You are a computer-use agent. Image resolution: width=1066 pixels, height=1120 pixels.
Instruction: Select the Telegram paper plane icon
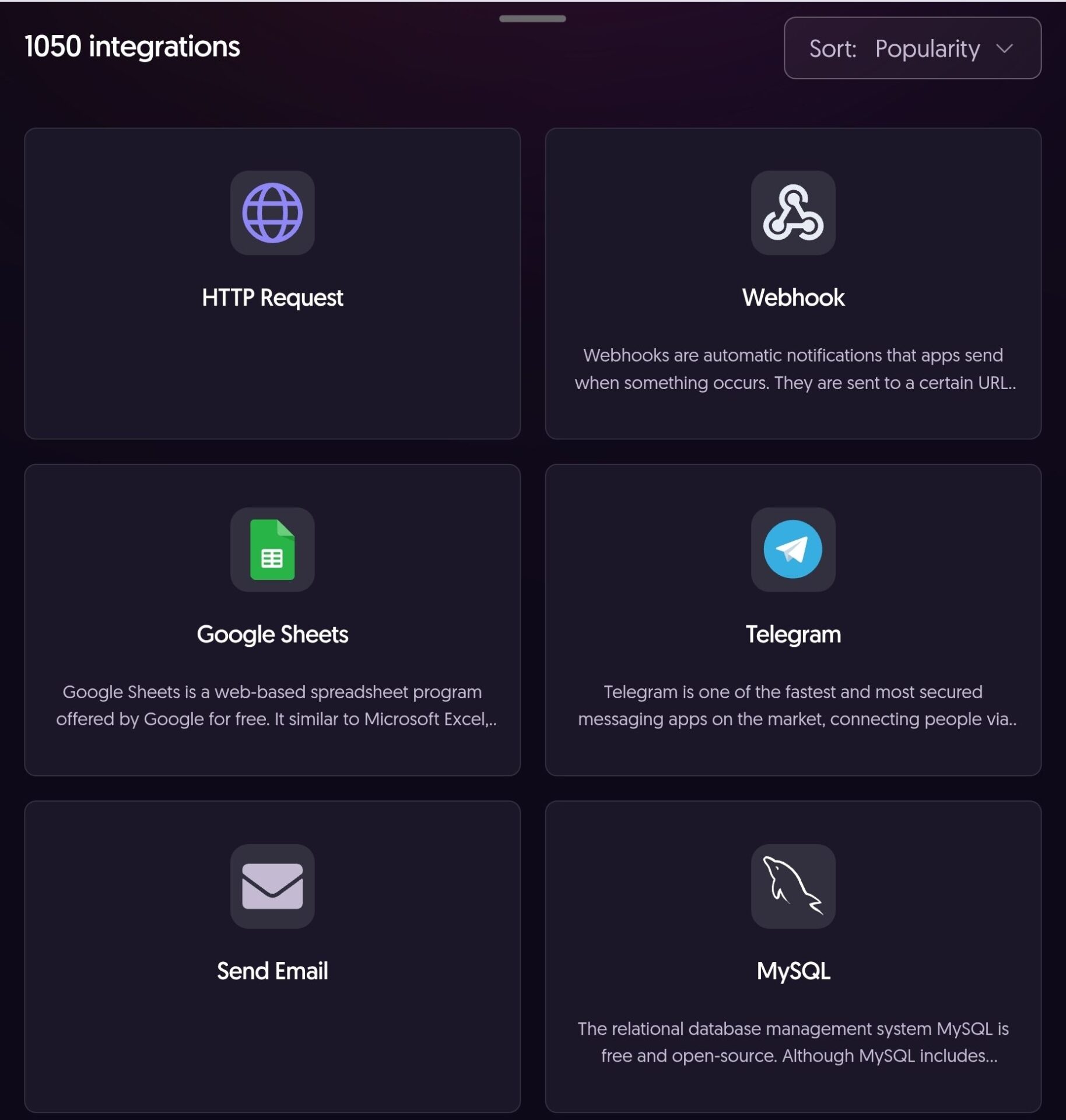[793, 549]
